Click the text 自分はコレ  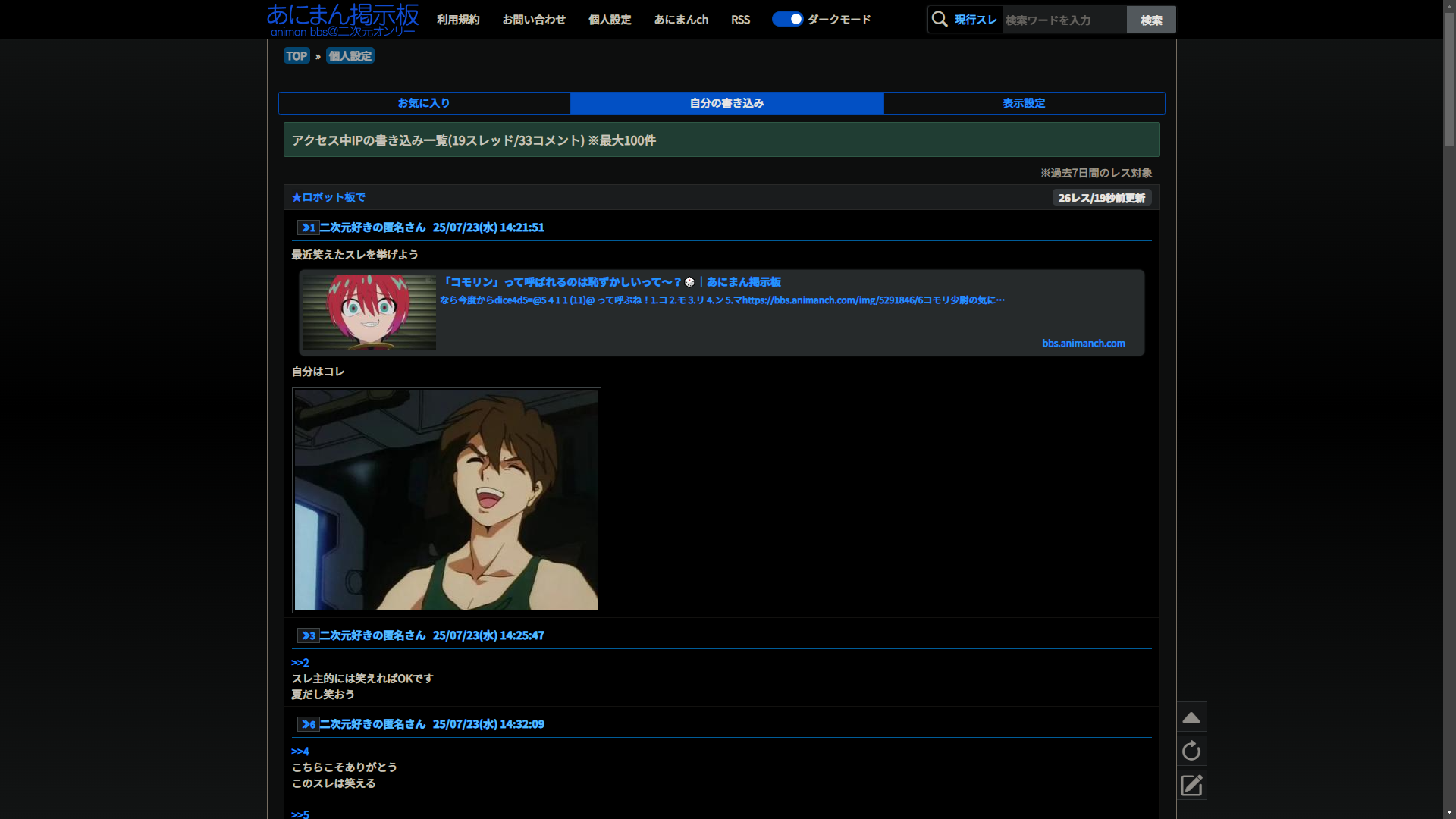318,372
